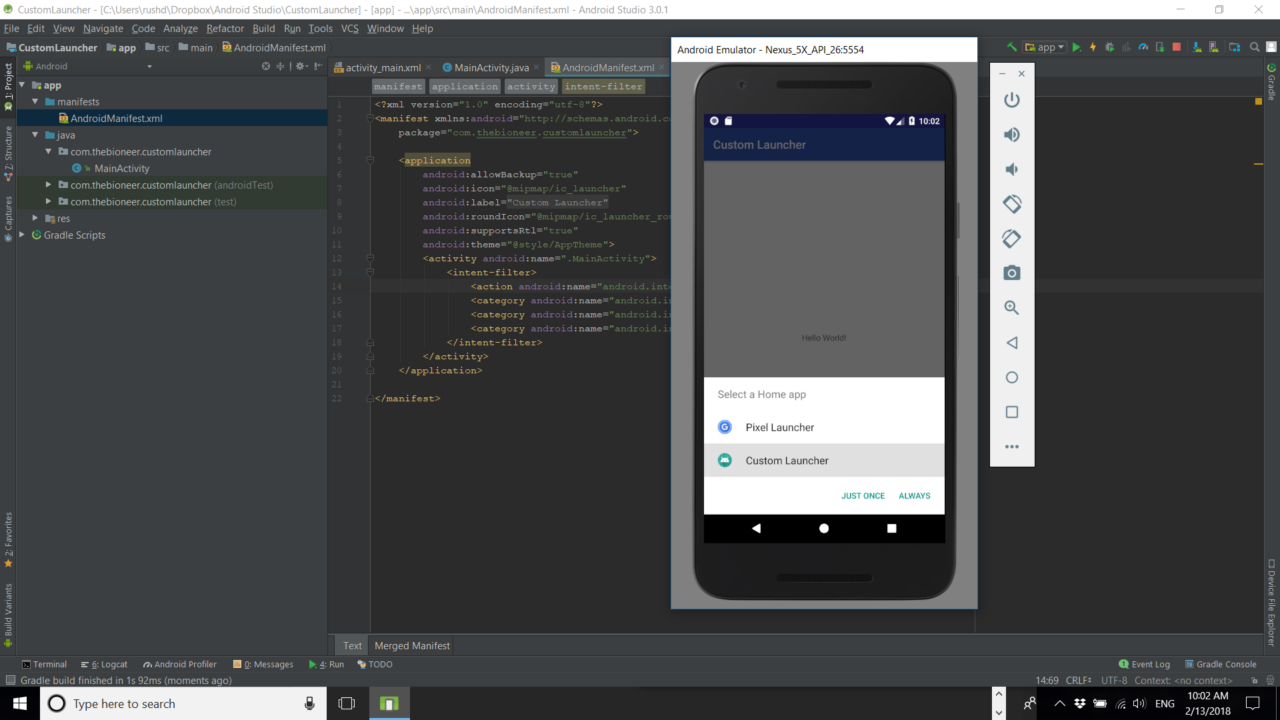The image size is (1280, 720).
Task: Launch the app with the Run button
Action: coord(1077,46)
